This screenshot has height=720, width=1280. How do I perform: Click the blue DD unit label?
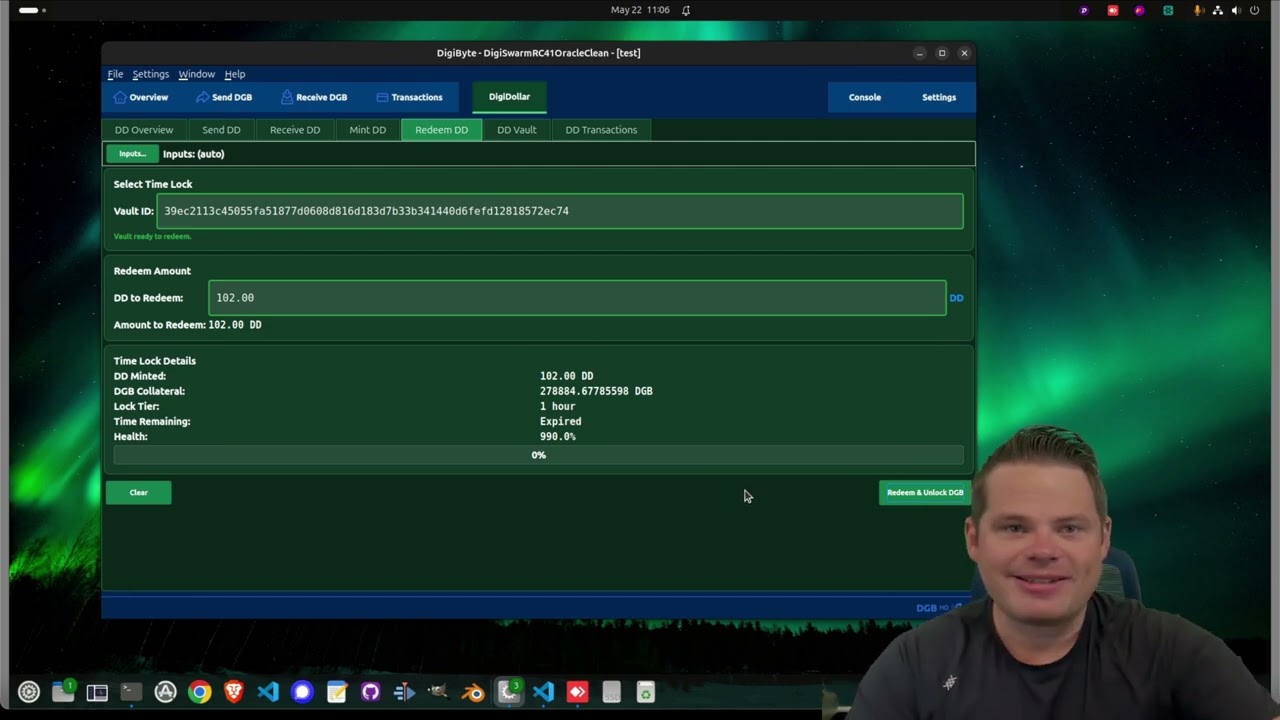(x=956, y=298)
